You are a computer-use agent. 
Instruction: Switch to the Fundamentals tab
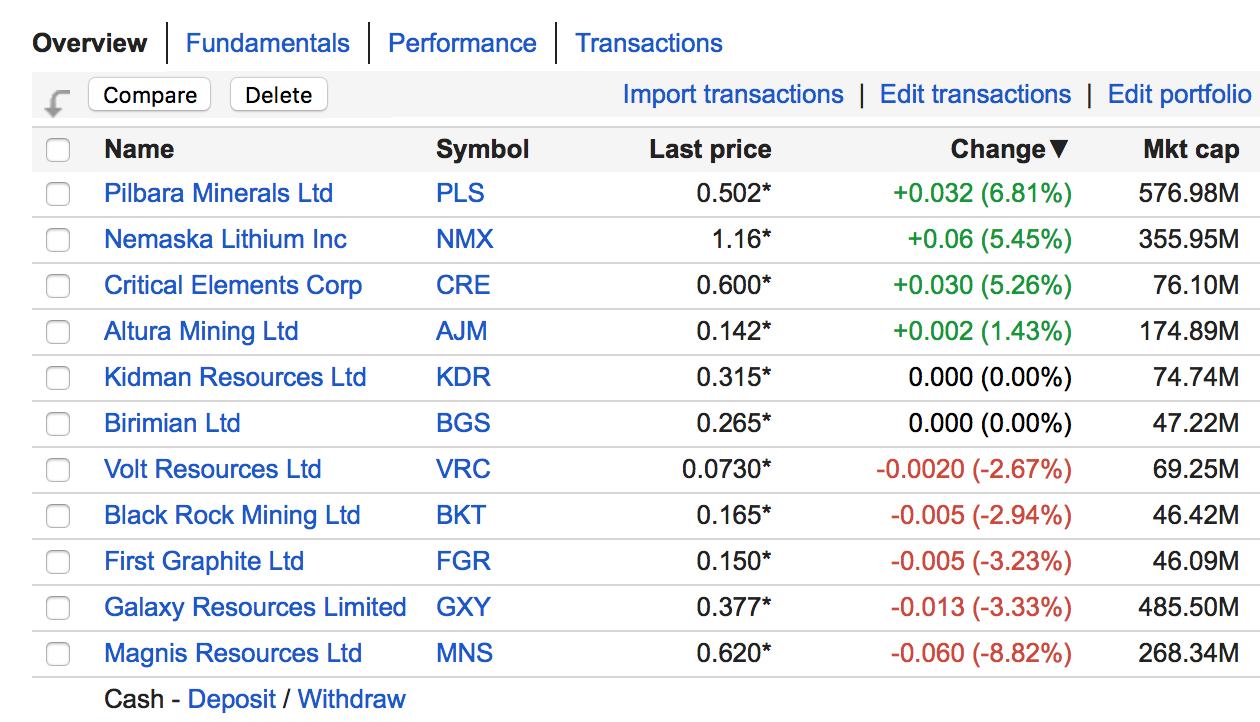click(x=268, y=43)
